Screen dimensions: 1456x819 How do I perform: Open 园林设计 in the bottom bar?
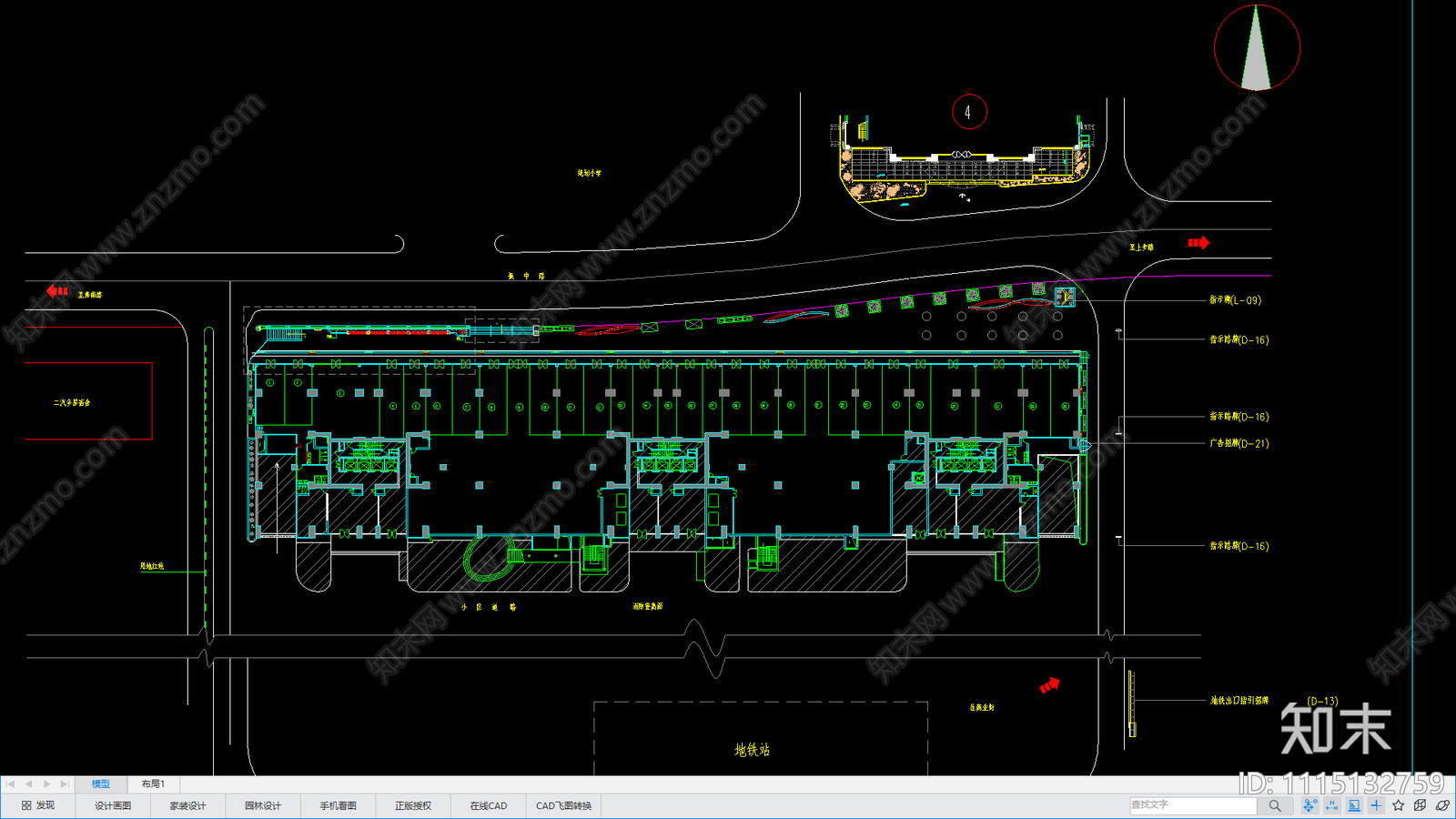[263, 805]
